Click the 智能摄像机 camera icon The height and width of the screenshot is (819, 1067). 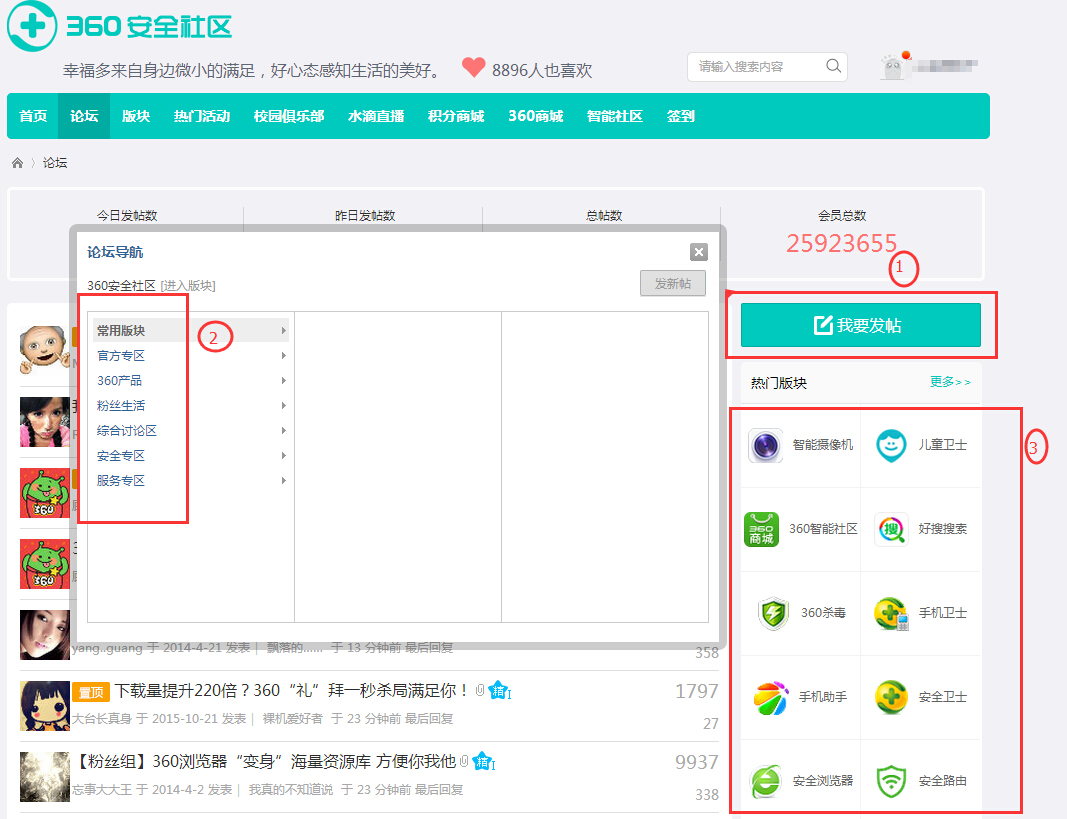[765, 445]
